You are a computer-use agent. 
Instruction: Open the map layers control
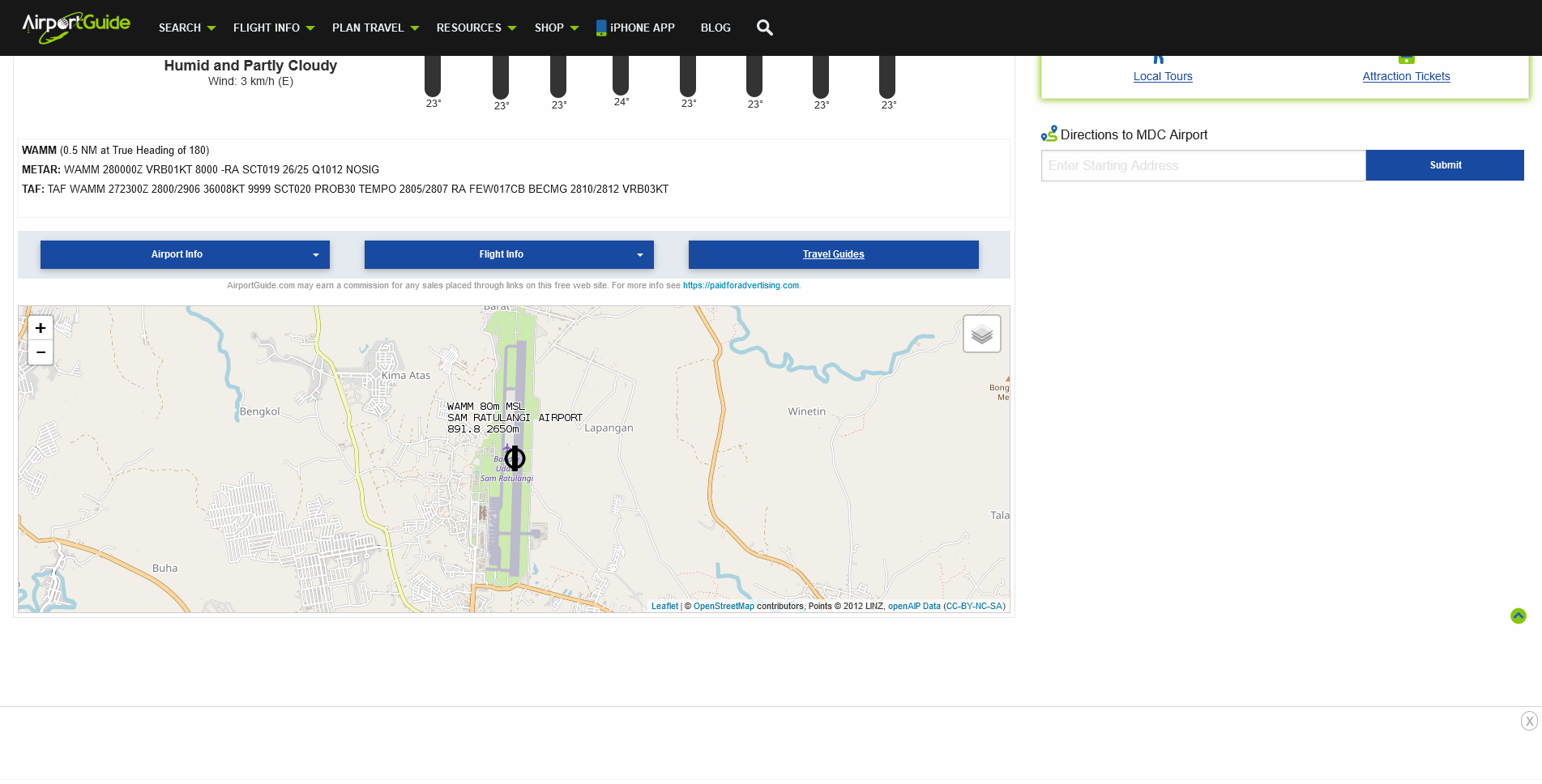tap(981, 334)
